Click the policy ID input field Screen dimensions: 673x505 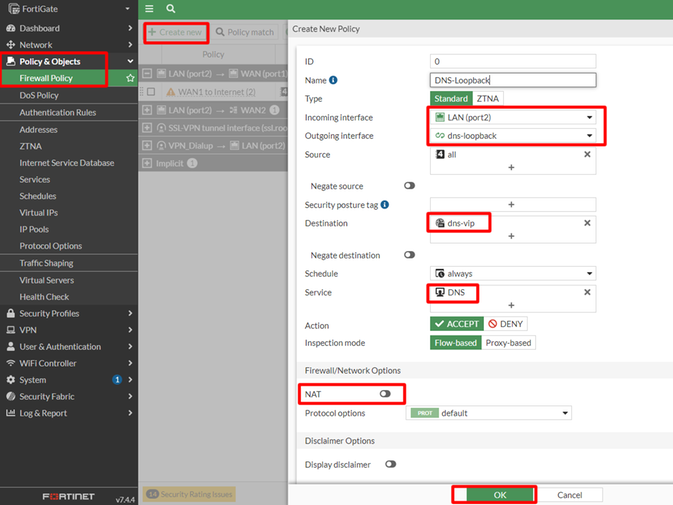click(513, 61)
